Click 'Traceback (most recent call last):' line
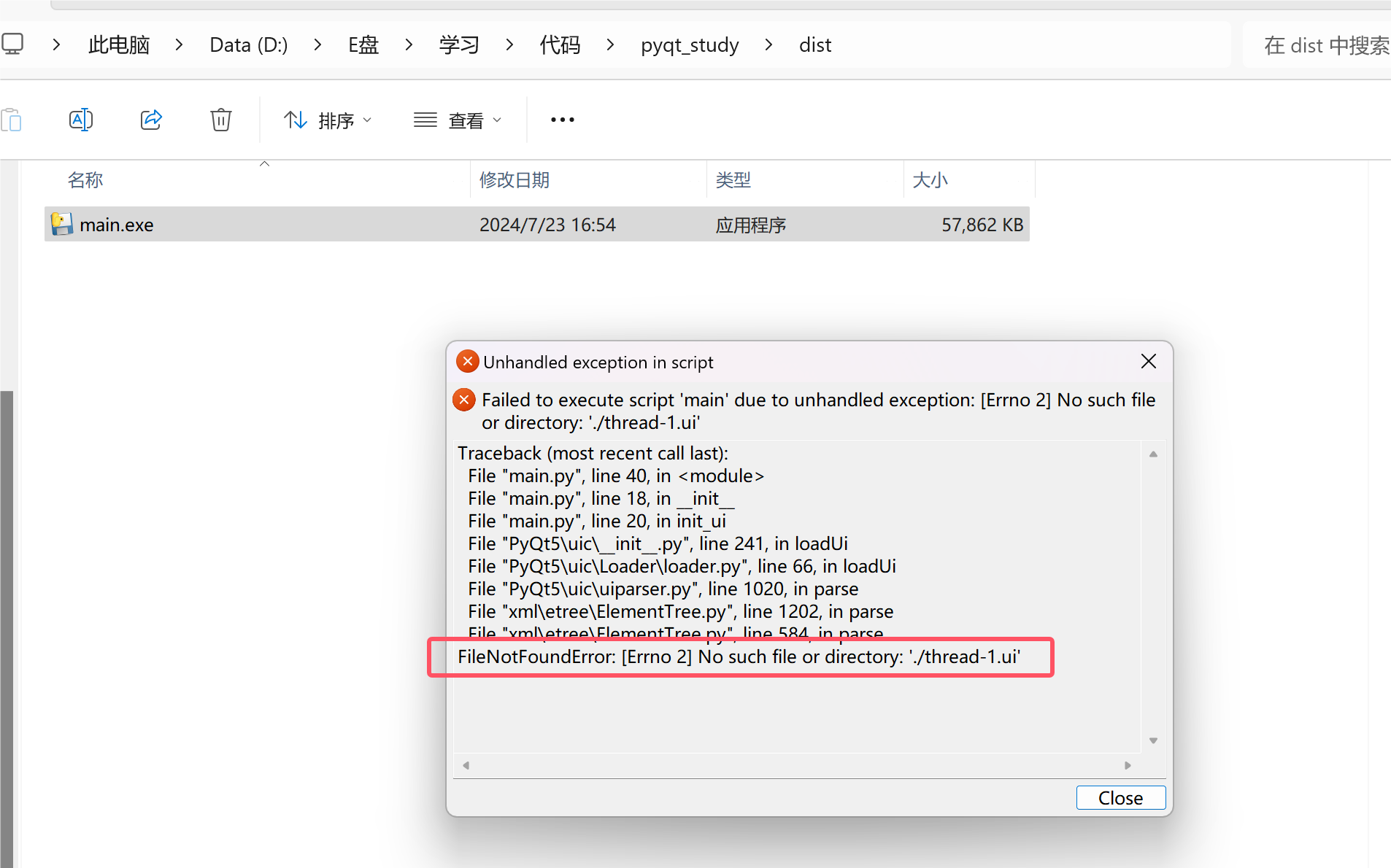 [x=593, y=453]
